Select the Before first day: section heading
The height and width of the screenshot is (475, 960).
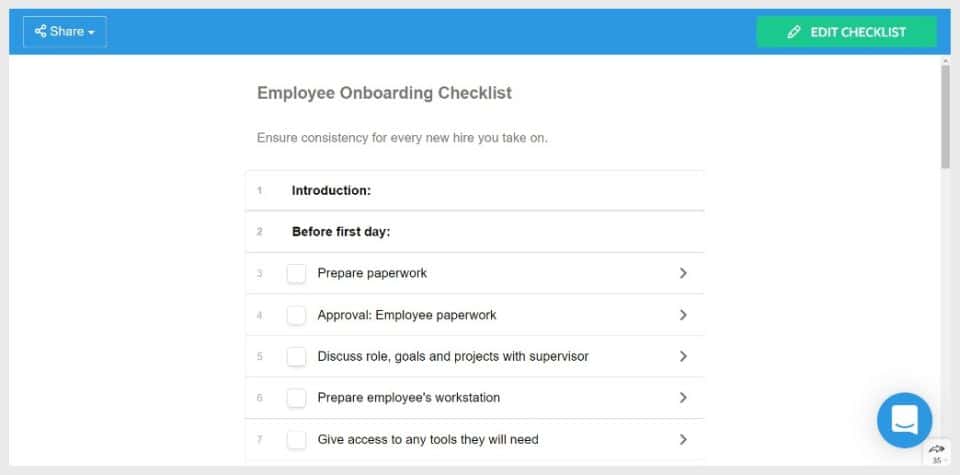click(341, 232)
